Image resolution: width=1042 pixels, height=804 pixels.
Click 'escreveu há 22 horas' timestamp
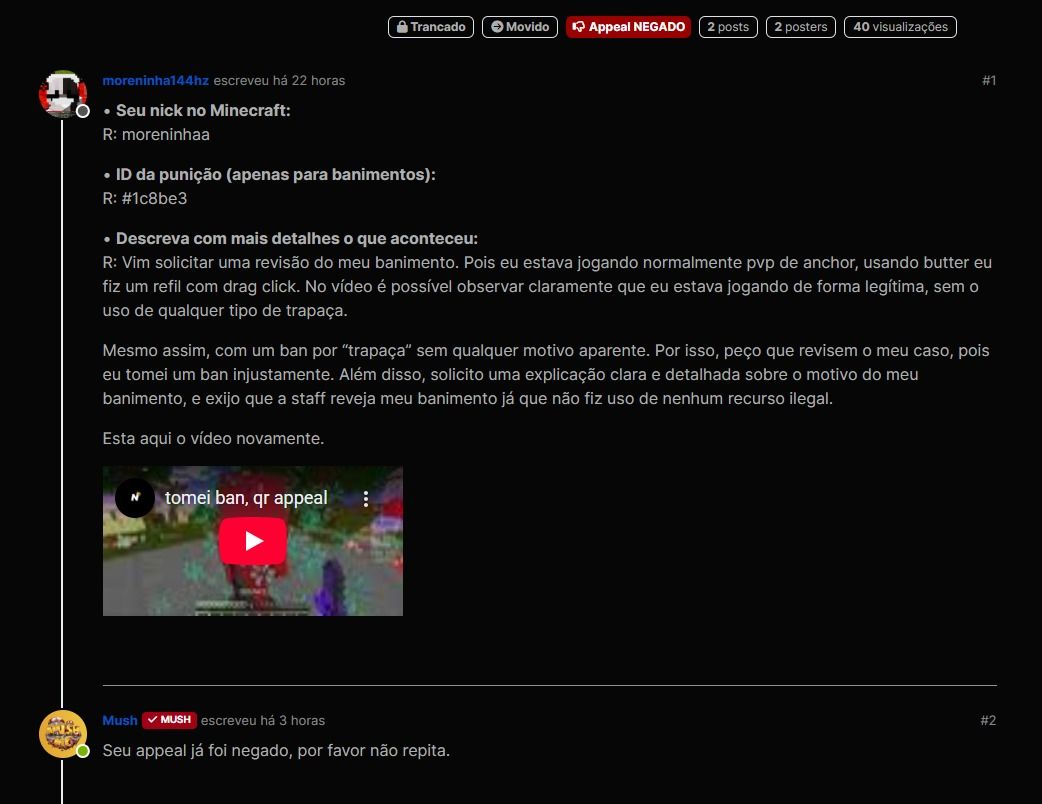click(279, 80)
